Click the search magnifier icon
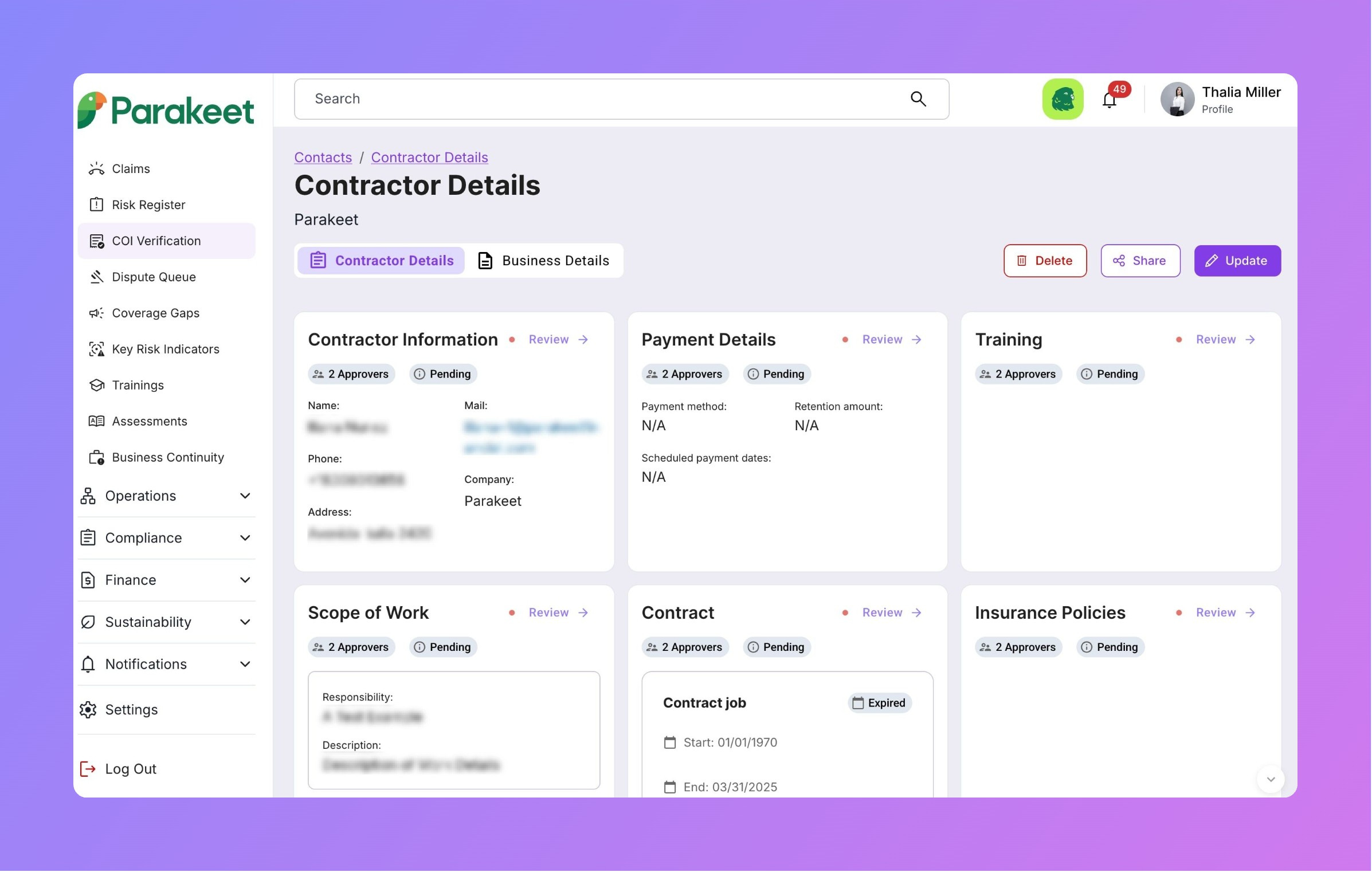Screen dimensions: 1372x872 tap(918, 99)
